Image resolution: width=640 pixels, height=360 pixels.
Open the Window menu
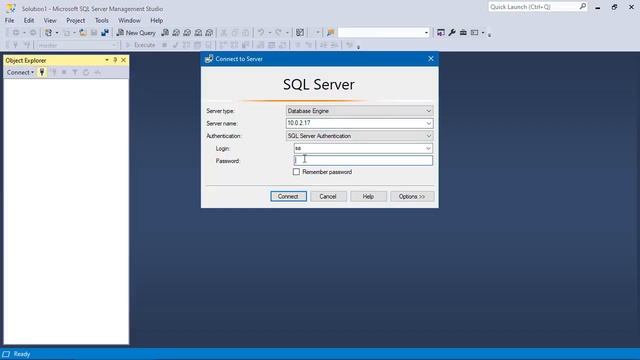tap(129, 20)
